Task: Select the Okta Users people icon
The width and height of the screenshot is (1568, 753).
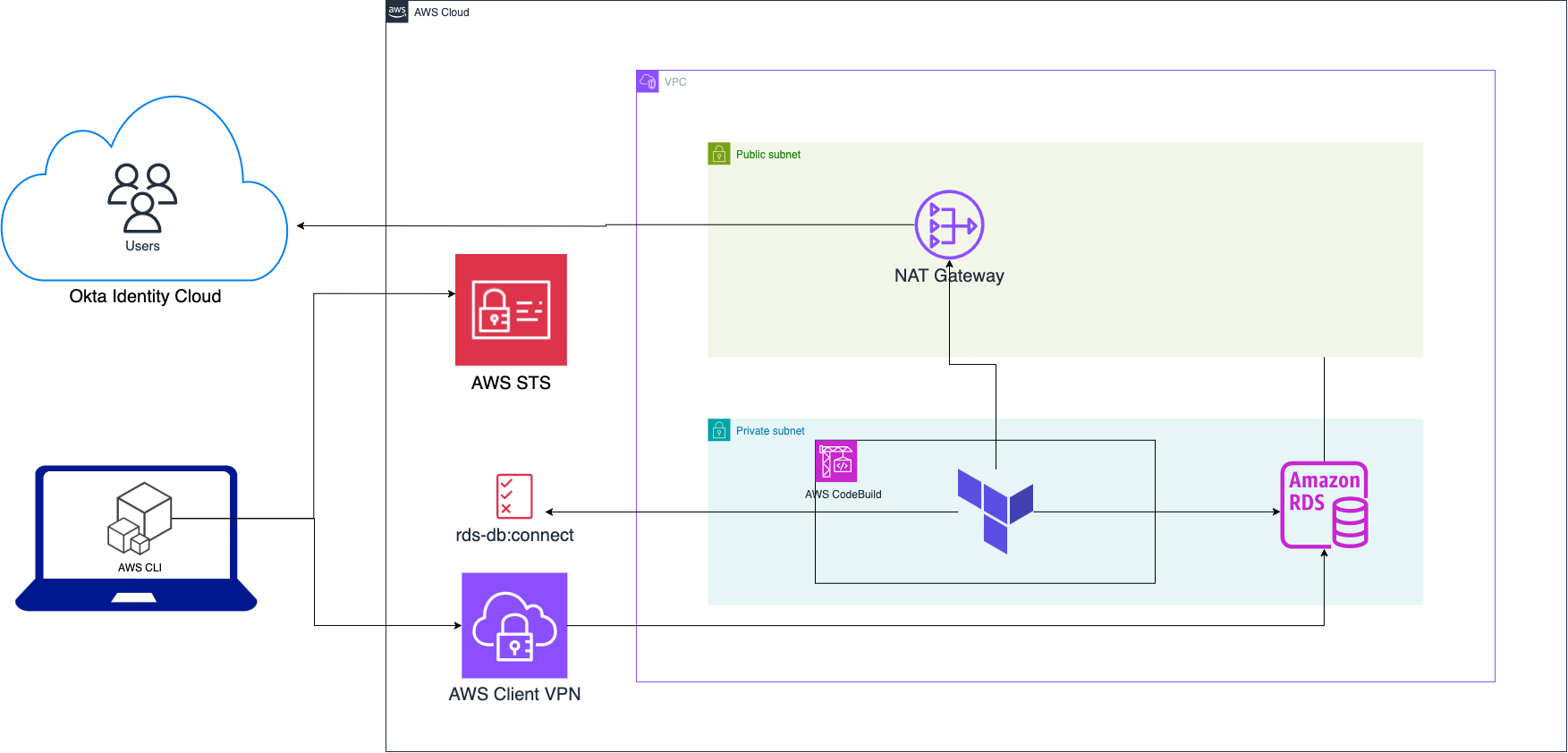Action: pyautogui.click(x=142, y=198)
